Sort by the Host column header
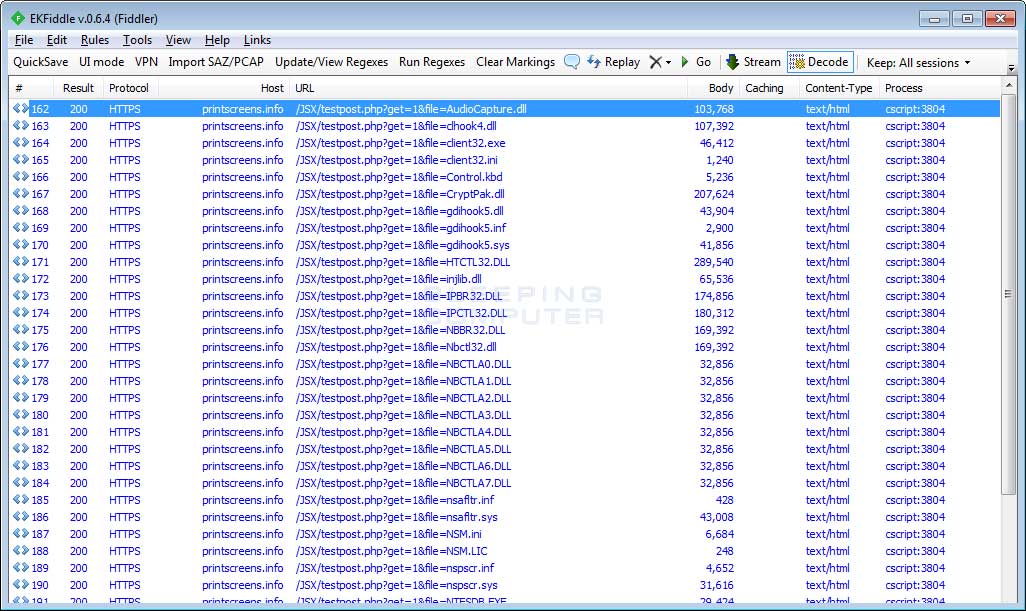 224,88
